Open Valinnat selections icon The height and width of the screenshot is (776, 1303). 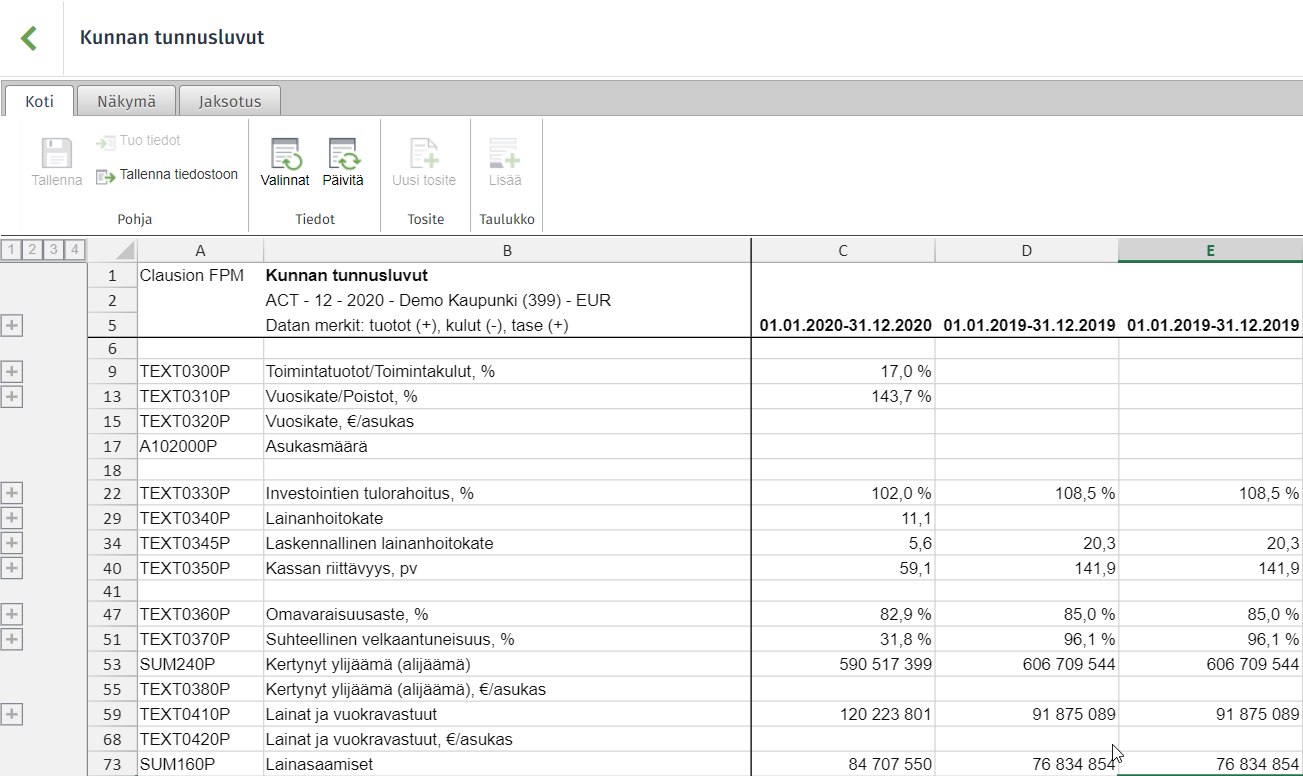click(x=286, y=154)
